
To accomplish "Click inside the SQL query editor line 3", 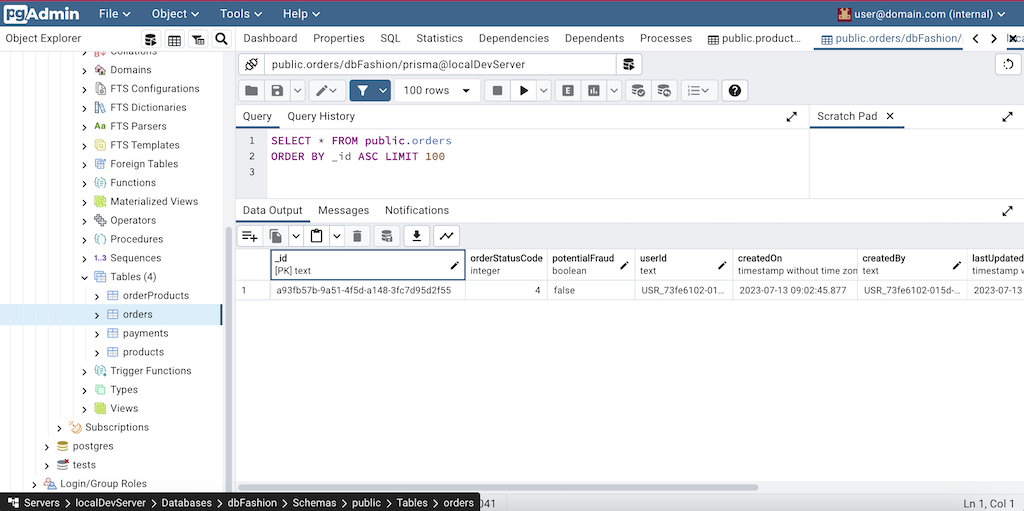I will tap(536, 172).
